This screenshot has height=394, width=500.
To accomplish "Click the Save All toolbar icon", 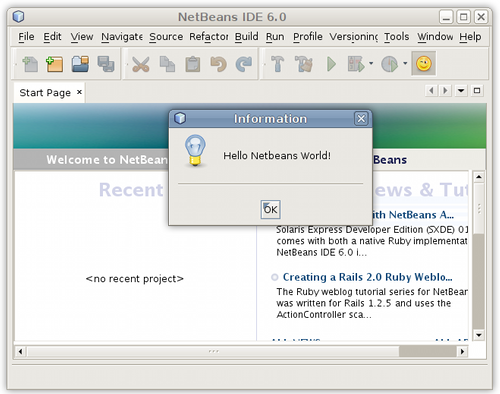I will pyautogui.click(x=106, y=64).
